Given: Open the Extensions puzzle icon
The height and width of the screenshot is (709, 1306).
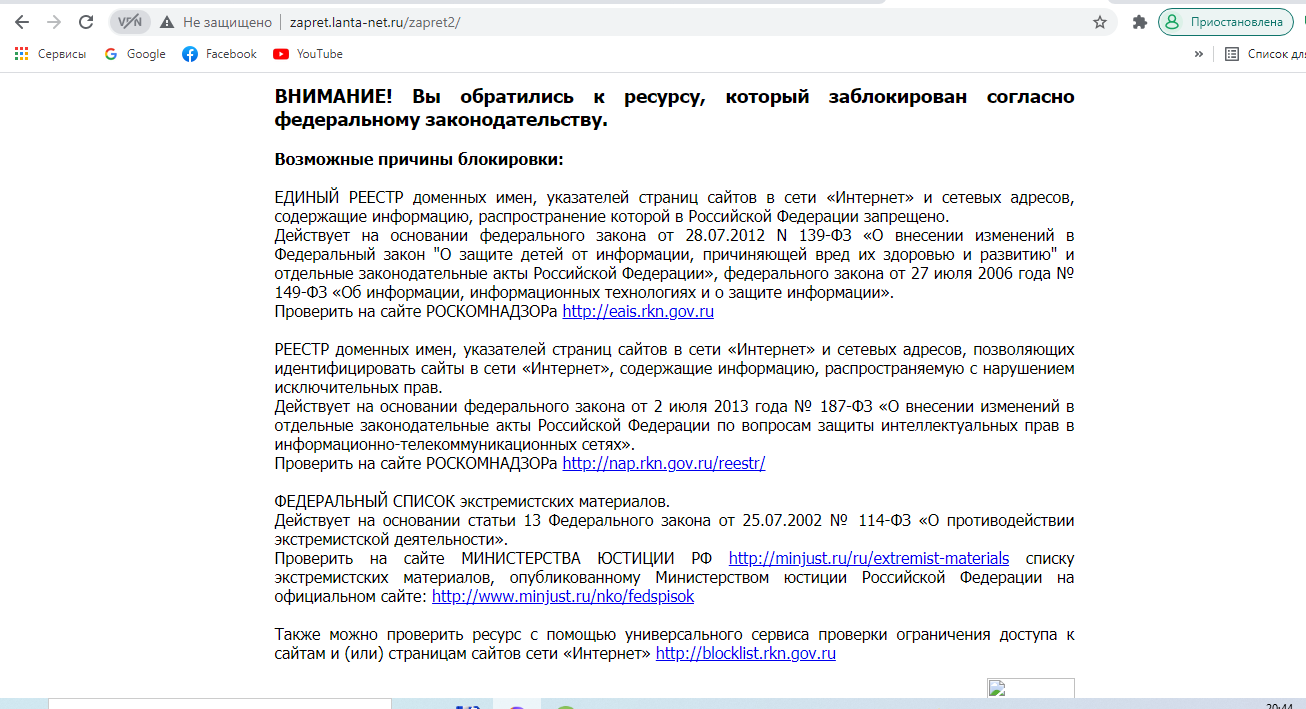Looking at the screenshot, I should click(x=1139, y=22).
